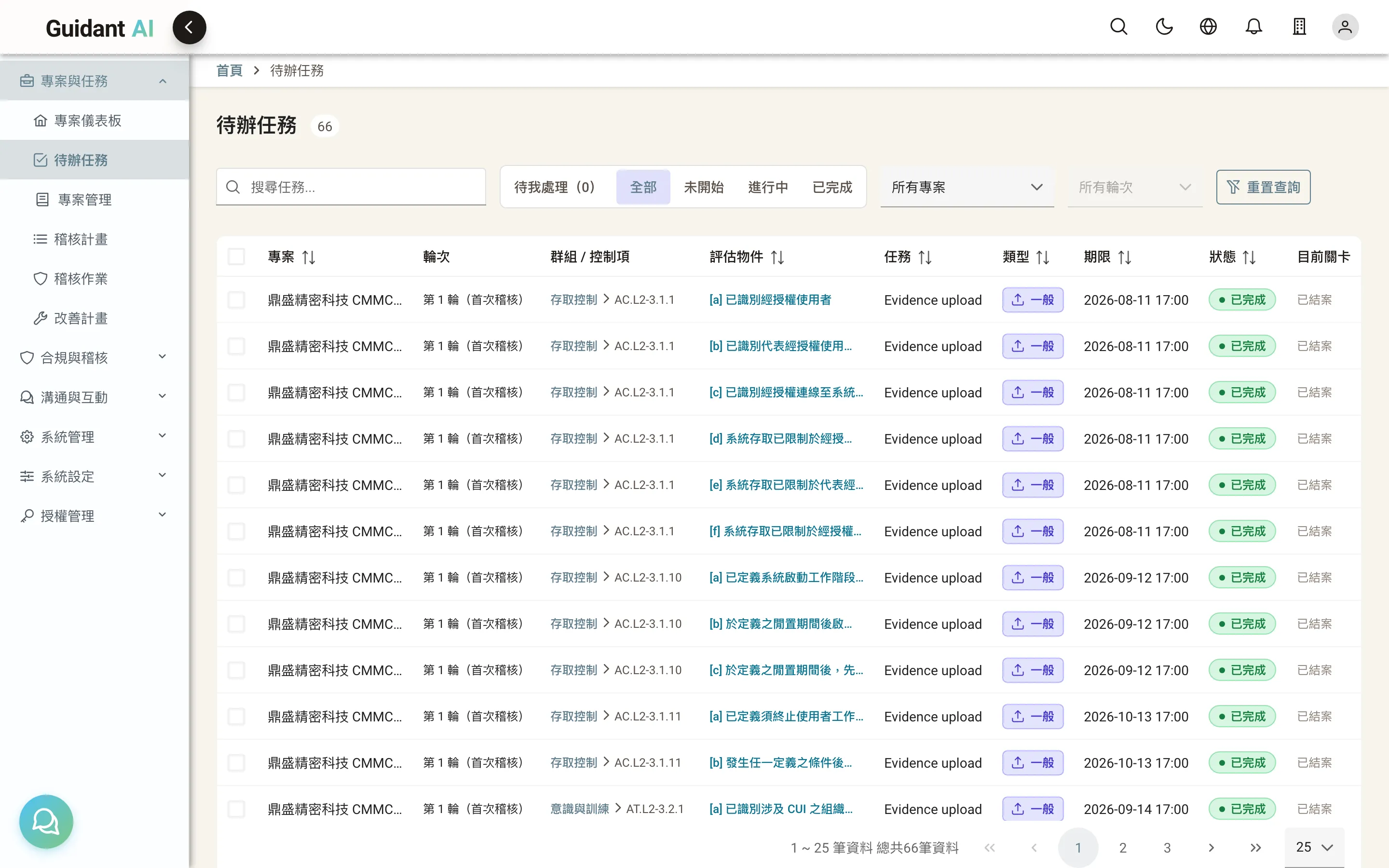Tick the select-all checkbox in table header
This screenshot has width=1389, height=868.
236,257
